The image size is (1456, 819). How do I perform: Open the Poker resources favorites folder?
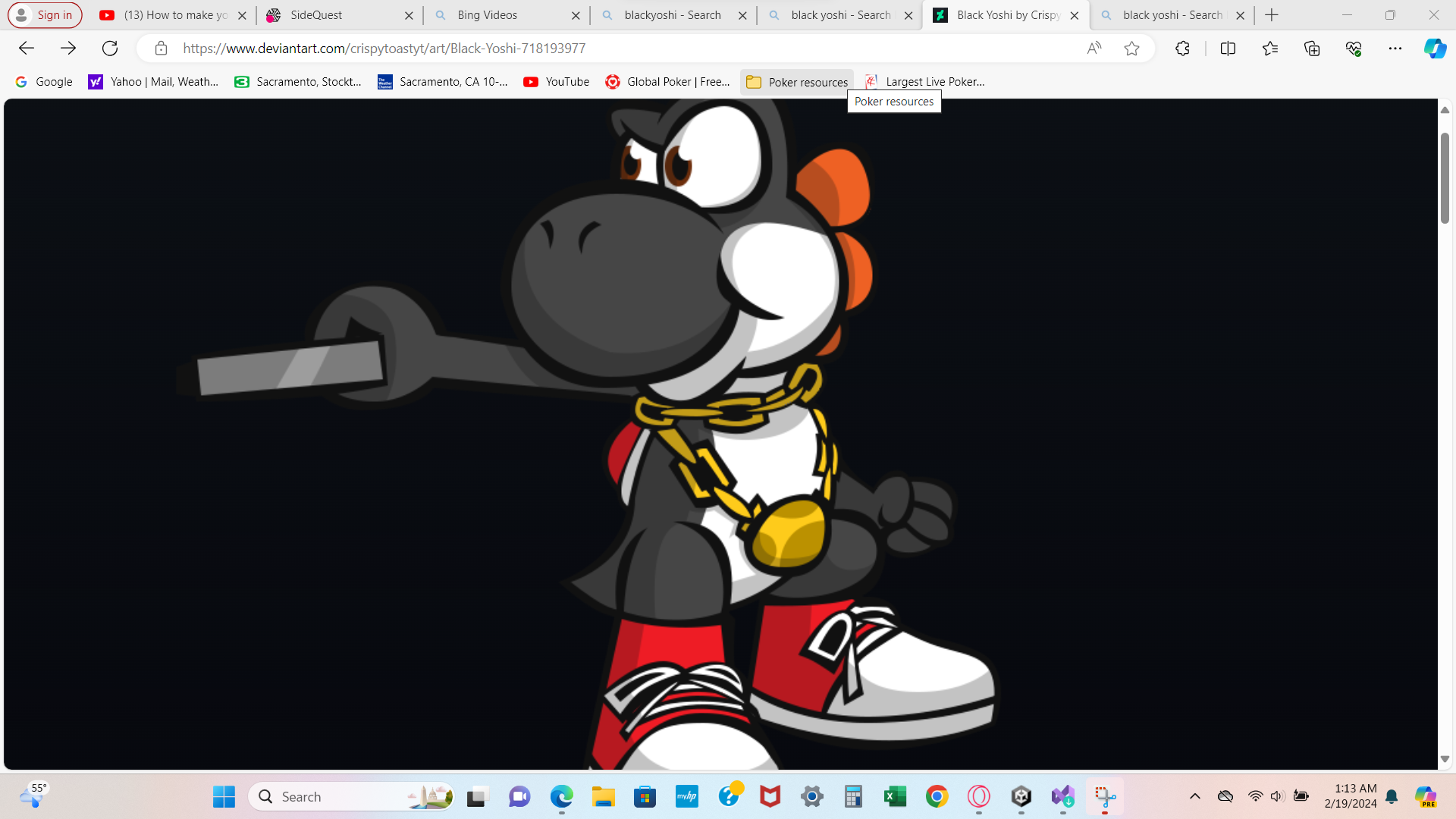point(797,82)
